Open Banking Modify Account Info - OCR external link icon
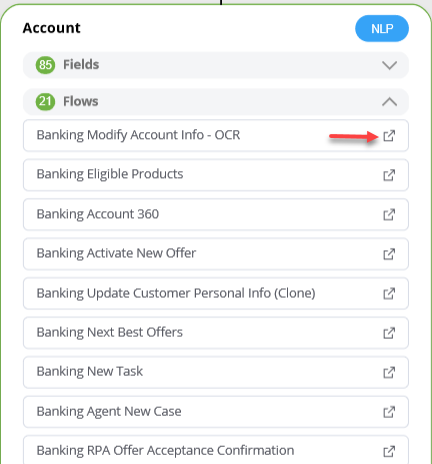Image resolution: width=432 pixels, height=464 pixels. (389, 136)
